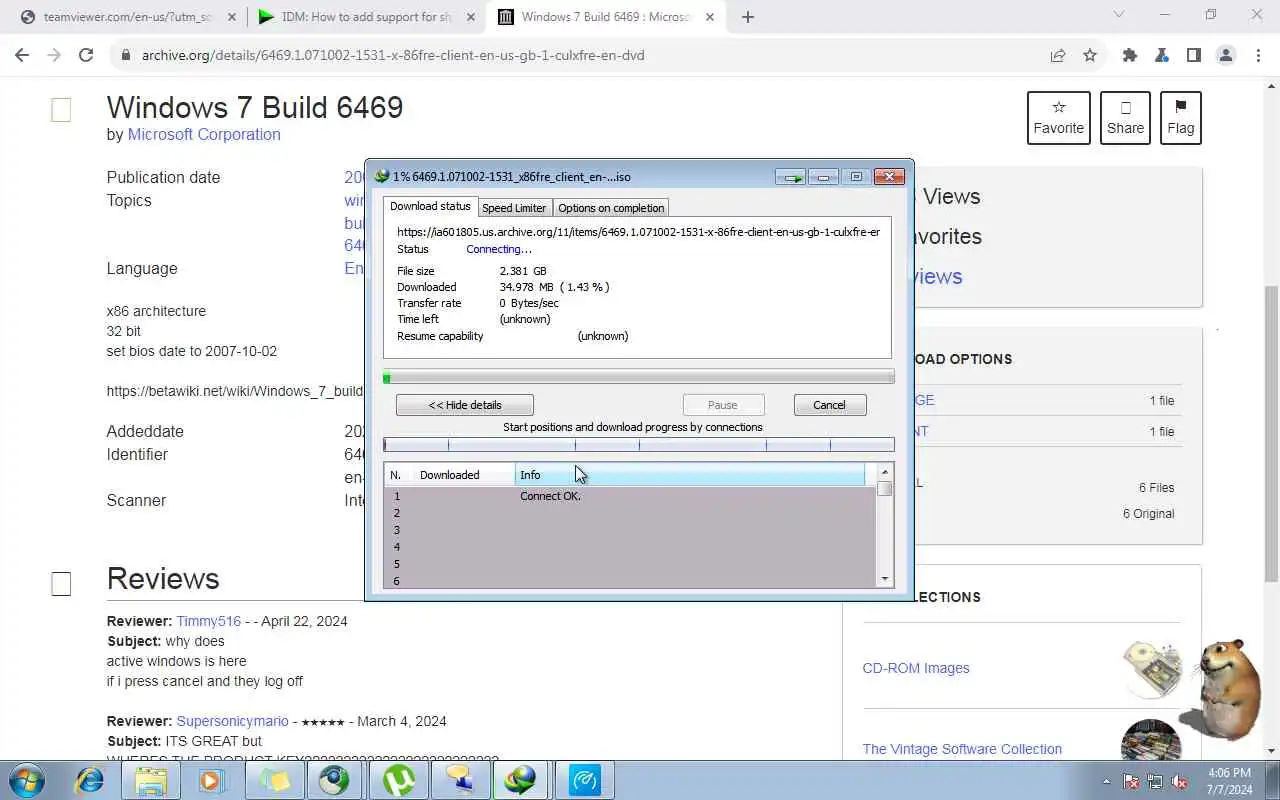Open the Microsoft Corporation author link

[204, 134]
